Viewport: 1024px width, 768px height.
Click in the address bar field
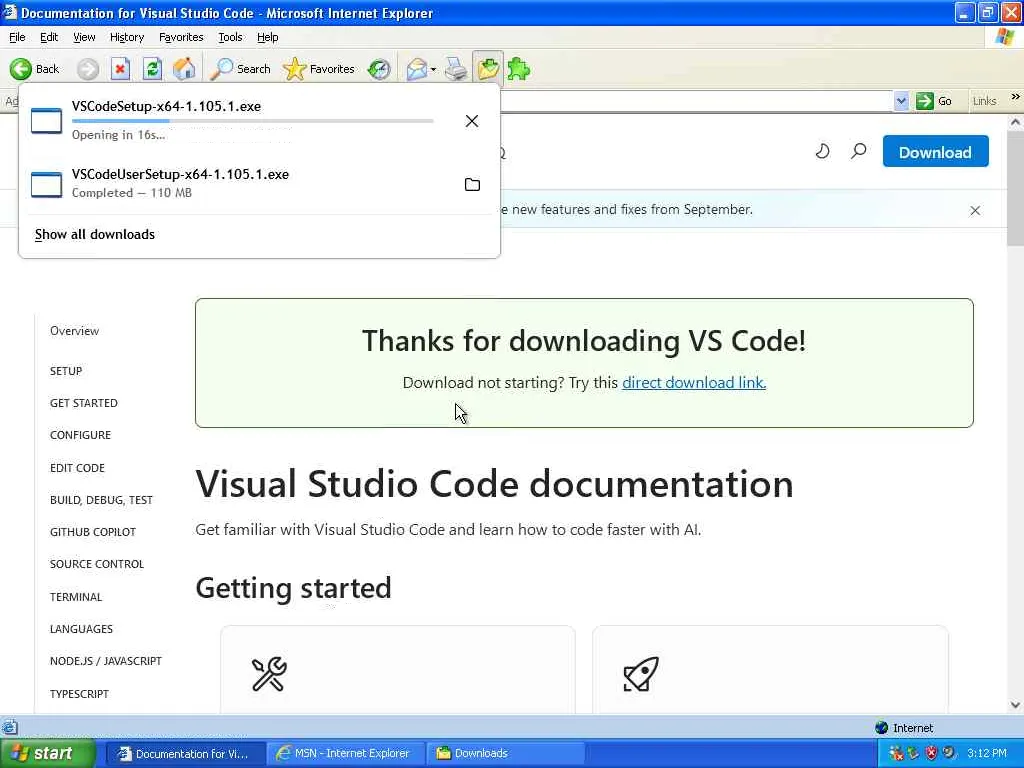coord(697,101)
